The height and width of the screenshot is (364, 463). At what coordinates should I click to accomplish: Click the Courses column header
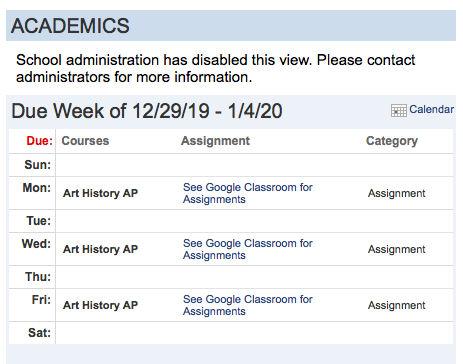[x=85, y=141]
